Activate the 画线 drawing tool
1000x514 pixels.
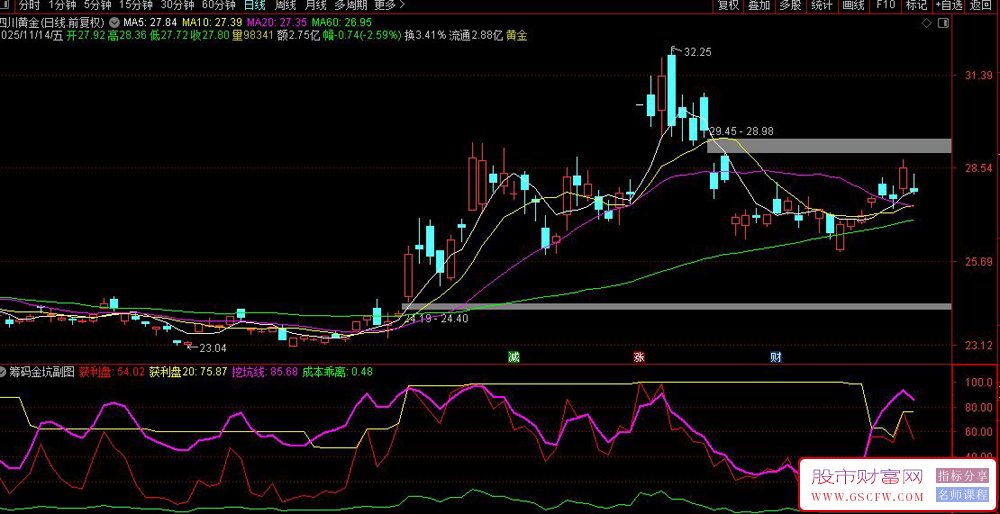coord(853,6)
